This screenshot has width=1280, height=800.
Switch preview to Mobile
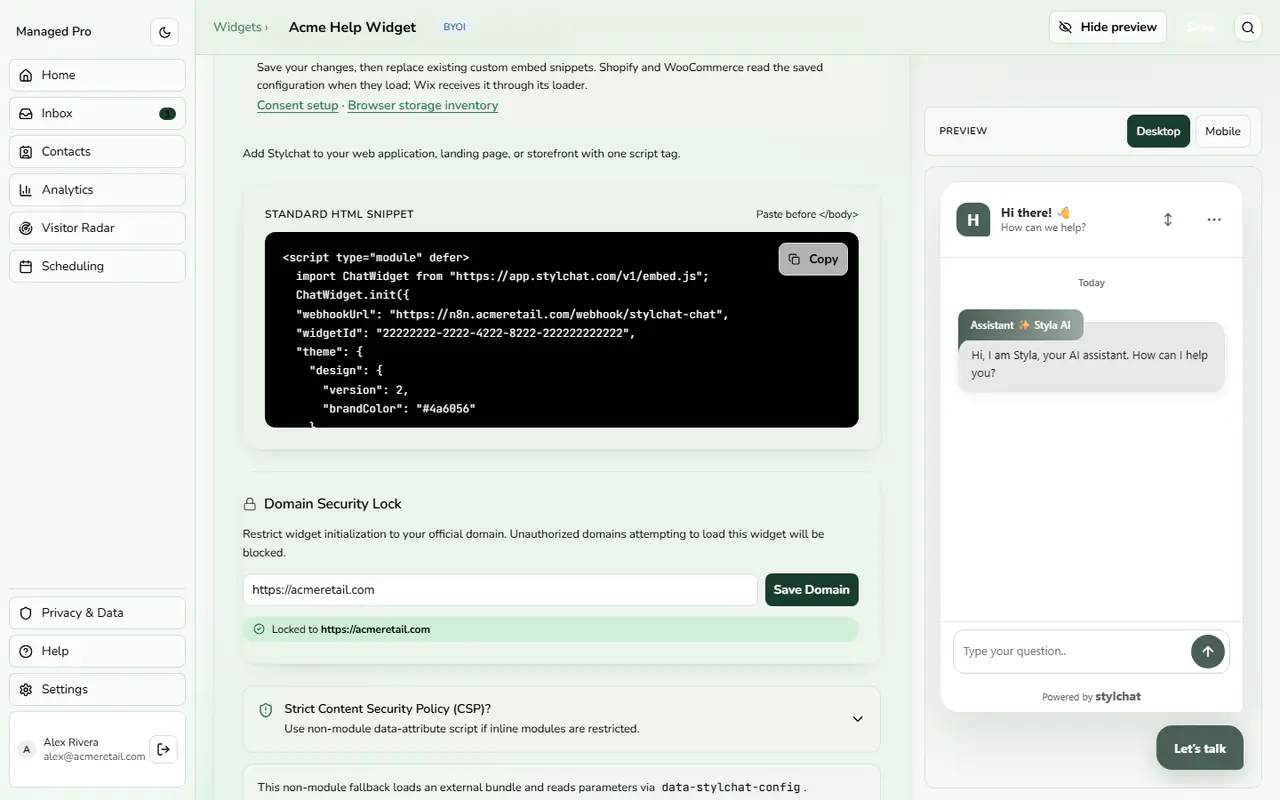pyautogui.click(x=1223, y=131)
